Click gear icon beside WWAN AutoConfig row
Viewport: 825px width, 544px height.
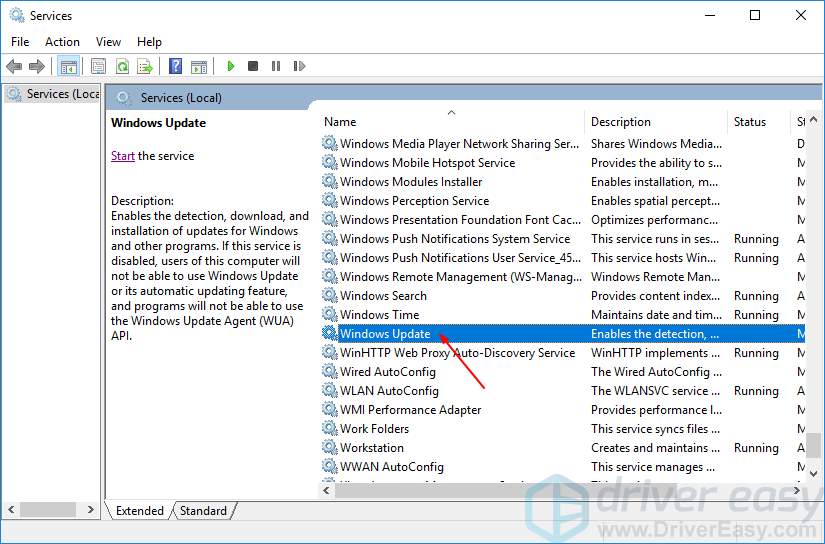pyautogui.click(x=329, y=466)
